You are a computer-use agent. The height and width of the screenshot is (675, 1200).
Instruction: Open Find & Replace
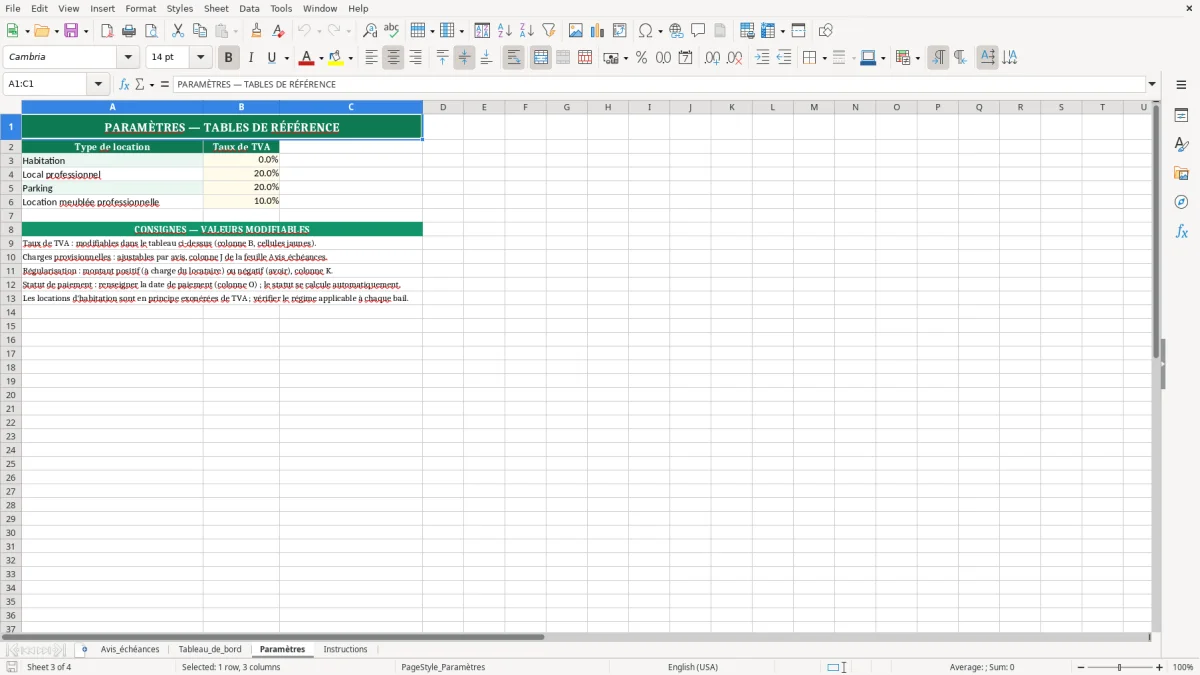tap(370, 31)
